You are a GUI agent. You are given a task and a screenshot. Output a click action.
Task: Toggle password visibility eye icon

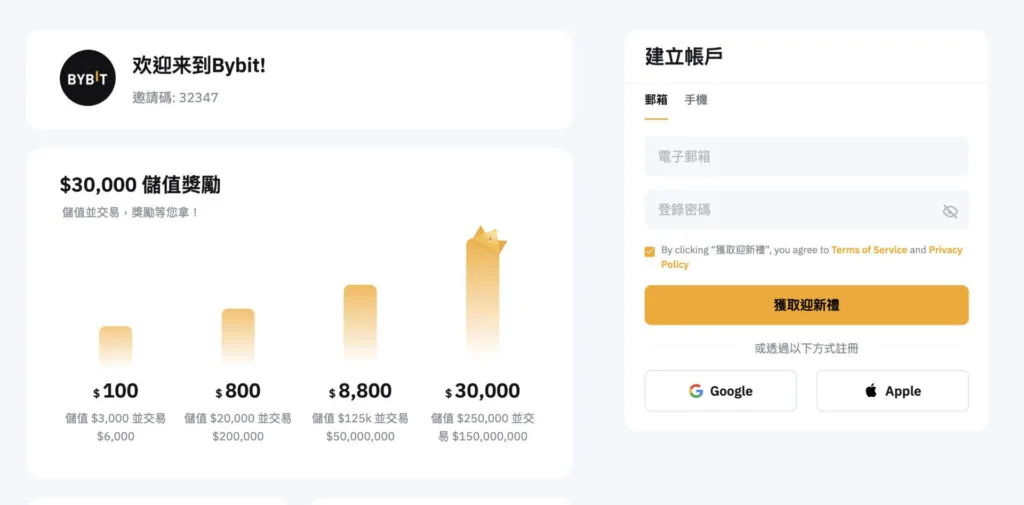pos(950,211)
